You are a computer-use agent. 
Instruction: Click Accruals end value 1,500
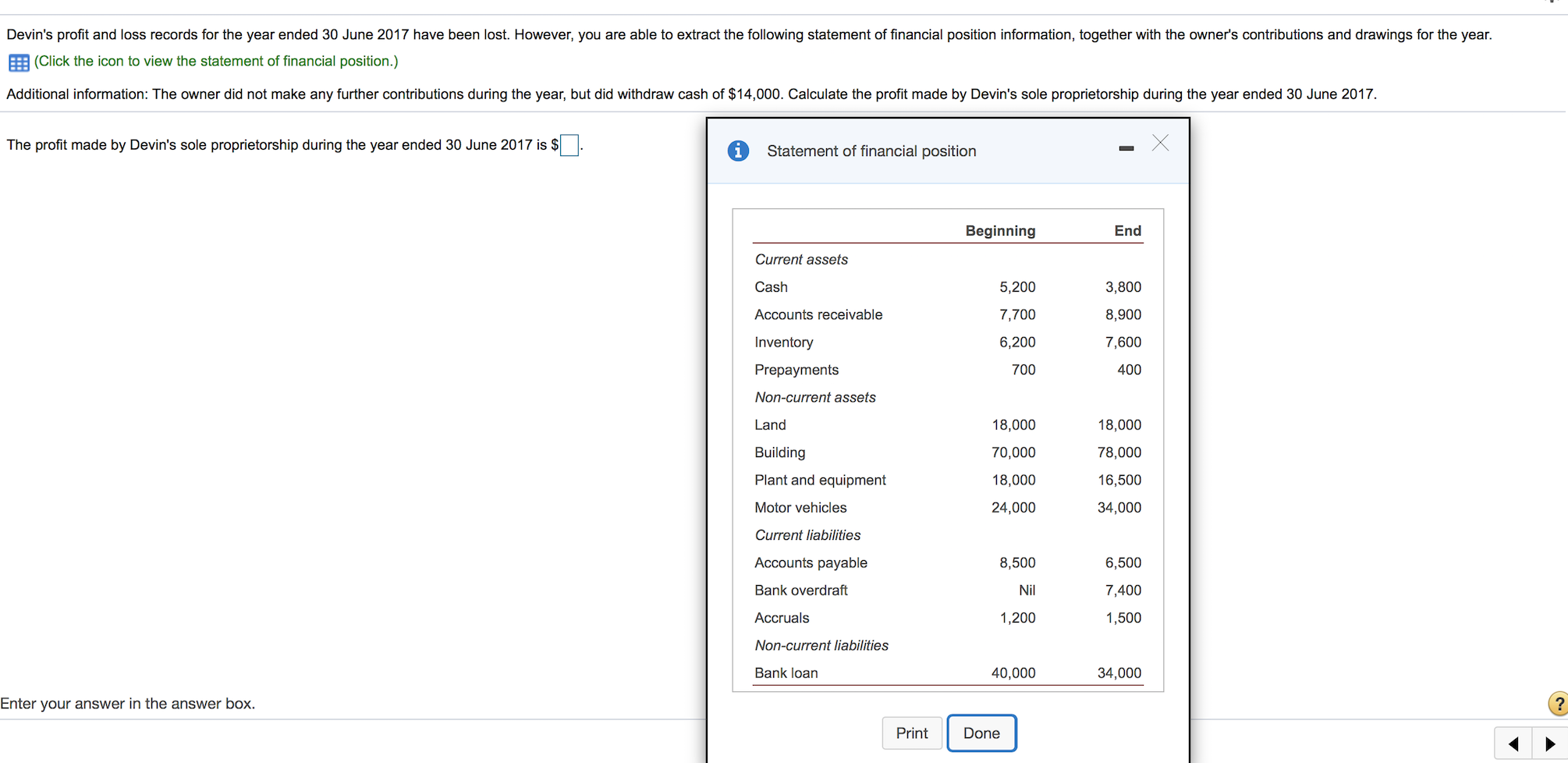tap(1123, 618)
